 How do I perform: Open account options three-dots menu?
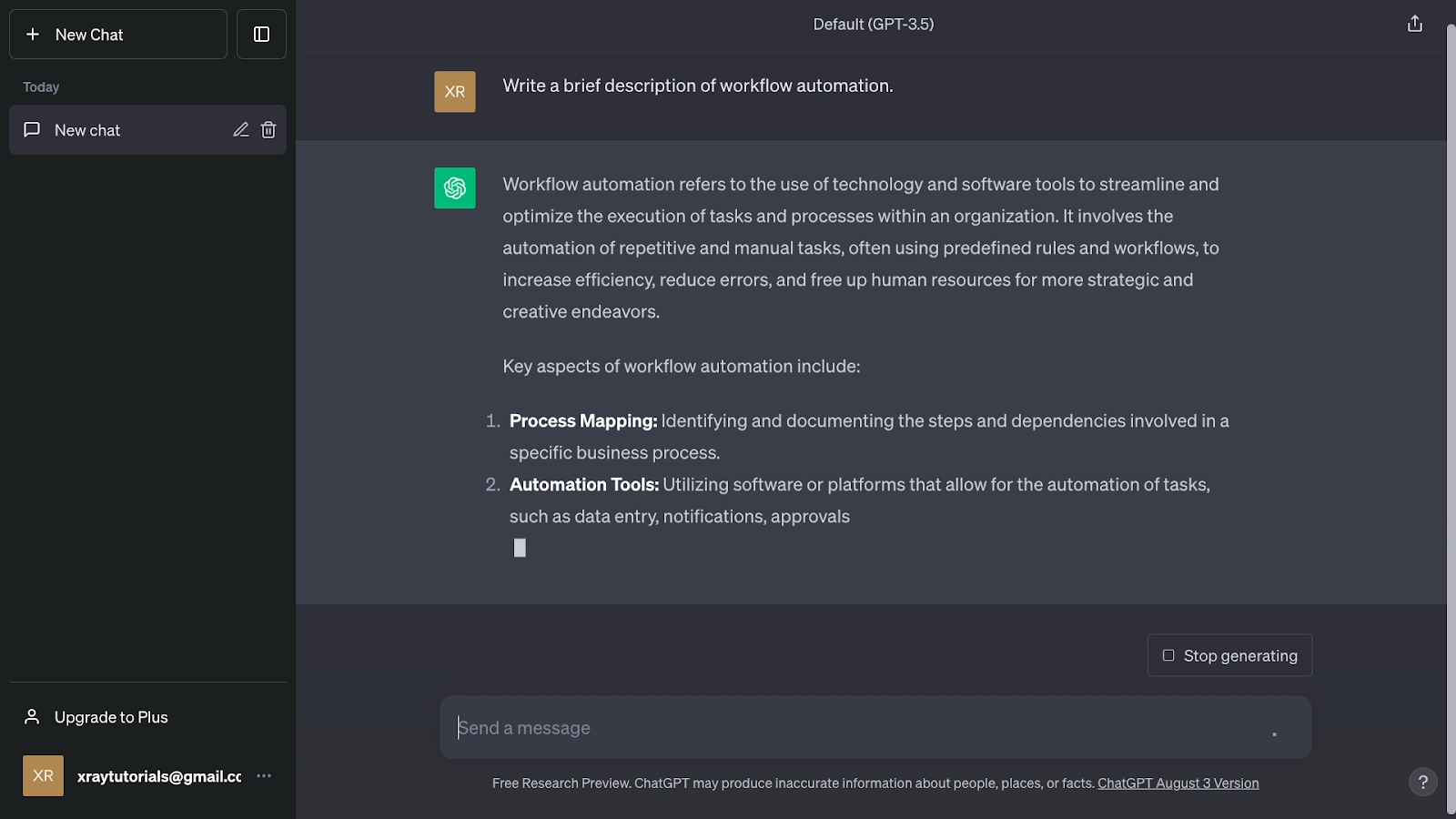264,776
